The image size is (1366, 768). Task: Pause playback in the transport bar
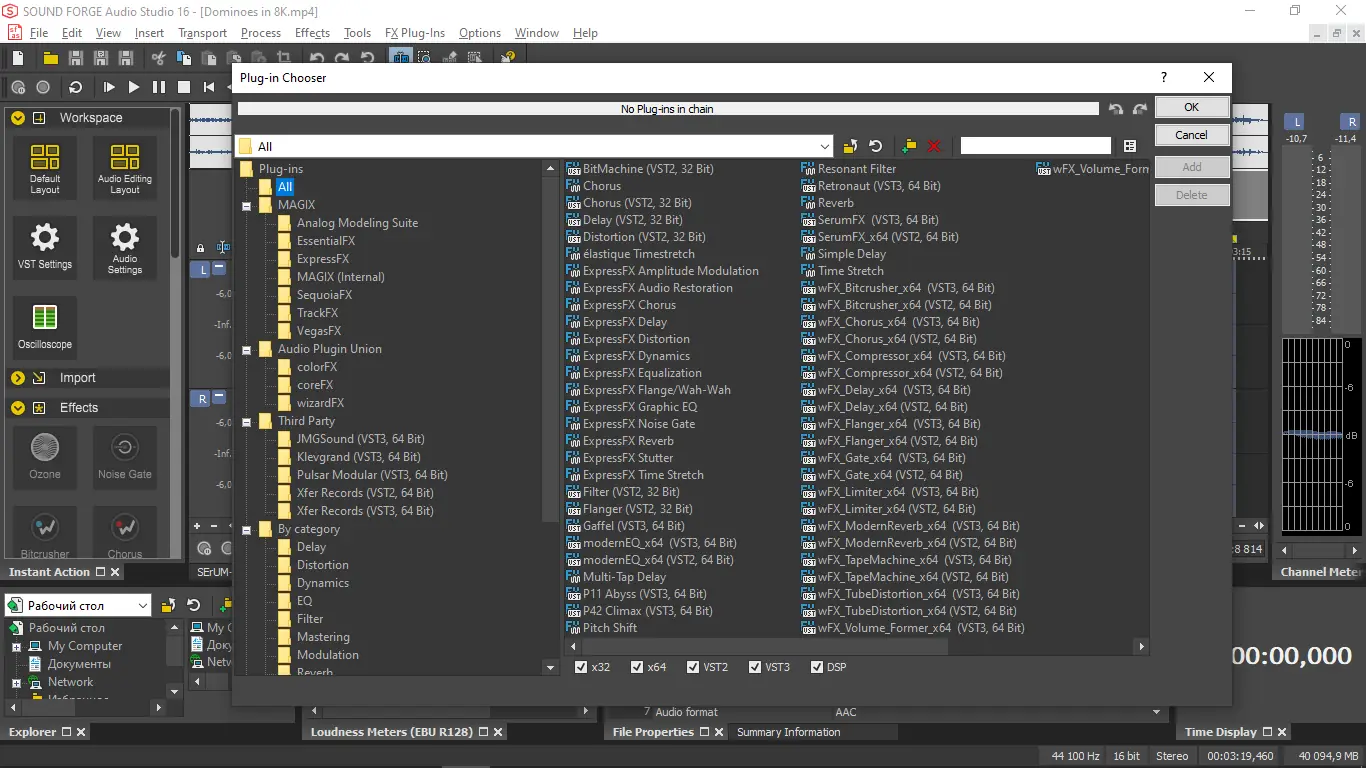tap(159, 88)
